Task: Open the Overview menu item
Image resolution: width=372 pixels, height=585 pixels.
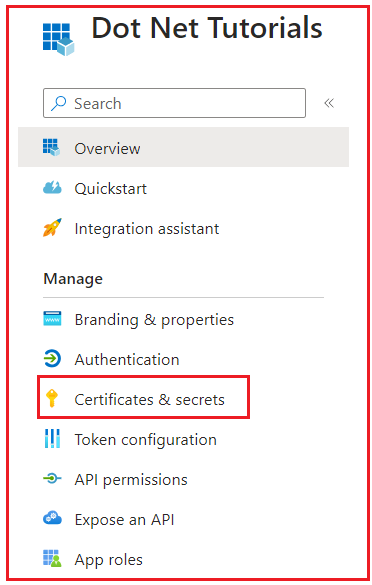Action: (x=183, y=147)
